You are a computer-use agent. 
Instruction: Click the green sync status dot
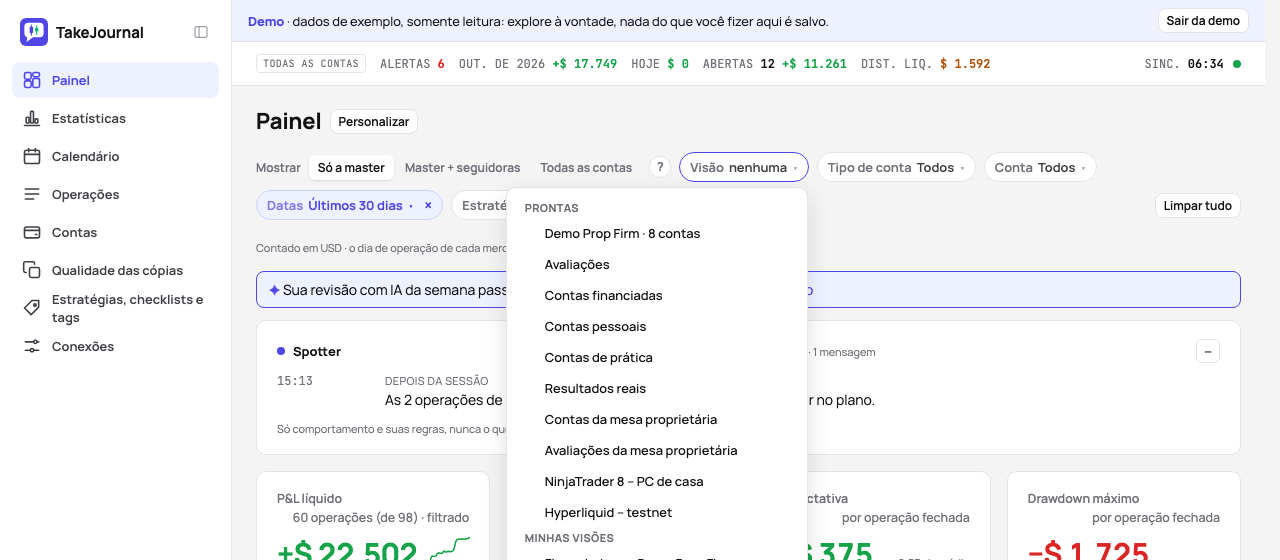1237,64
